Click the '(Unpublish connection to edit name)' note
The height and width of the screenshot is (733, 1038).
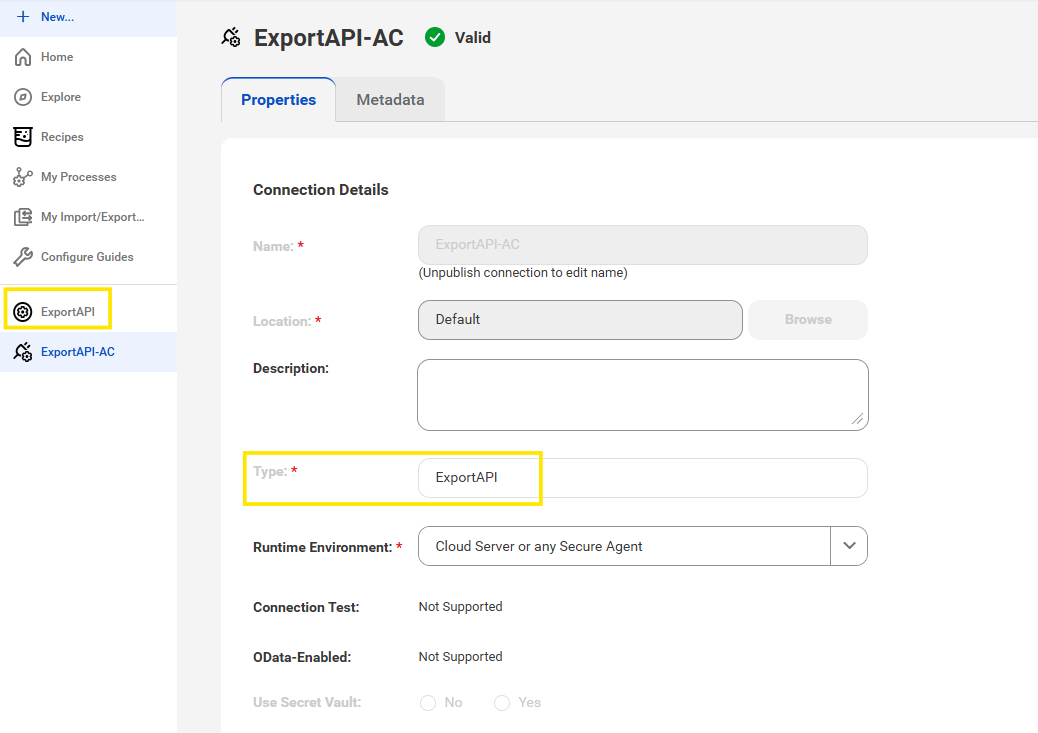523,273
